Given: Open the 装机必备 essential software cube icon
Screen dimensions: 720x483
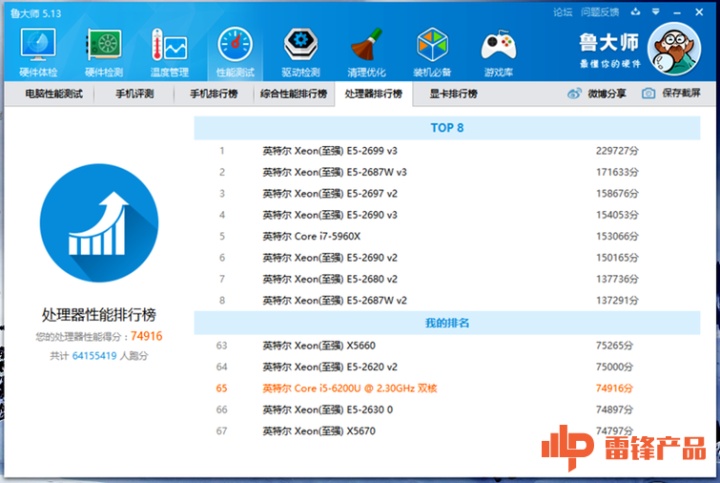Looking at the screenshot, I should pos(432,52).
